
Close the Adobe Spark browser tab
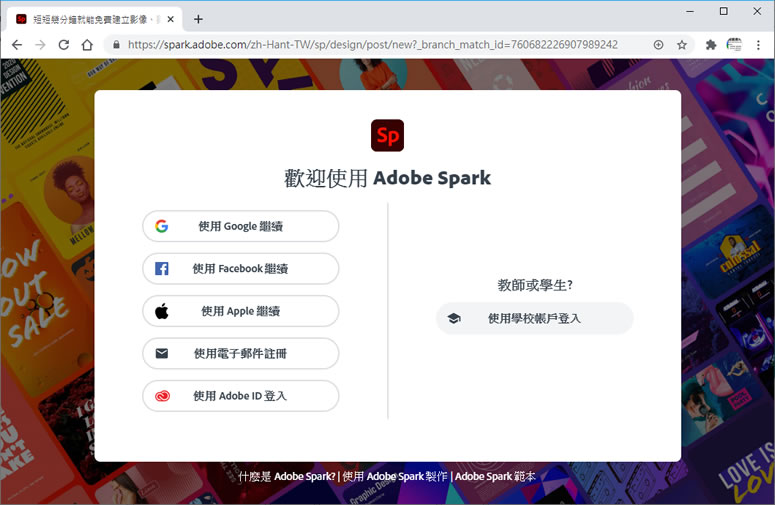(171, 19)
